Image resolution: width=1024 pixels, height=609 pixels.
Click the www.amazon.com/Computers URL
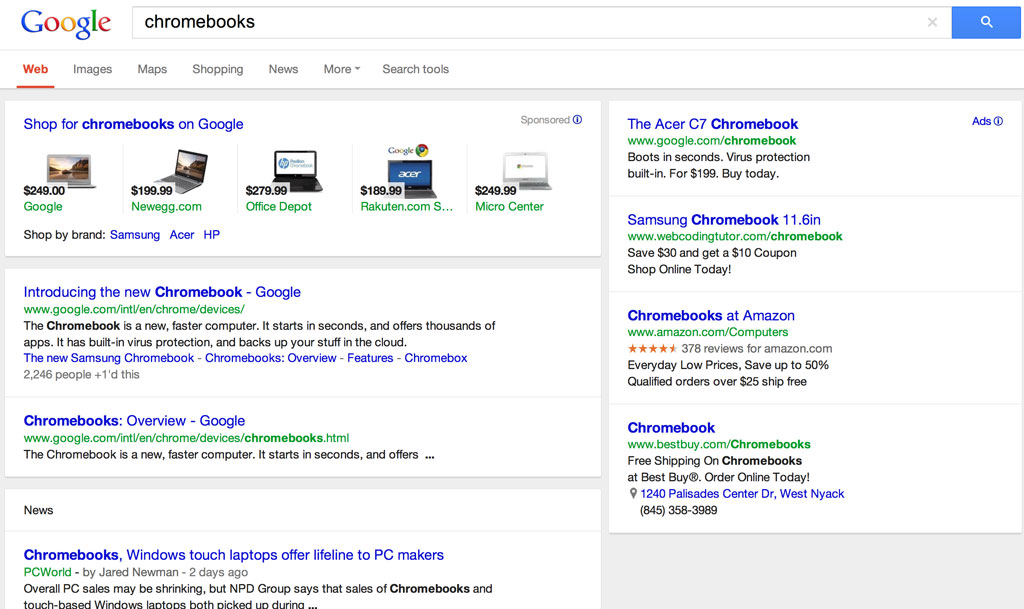tap(708, 332)
